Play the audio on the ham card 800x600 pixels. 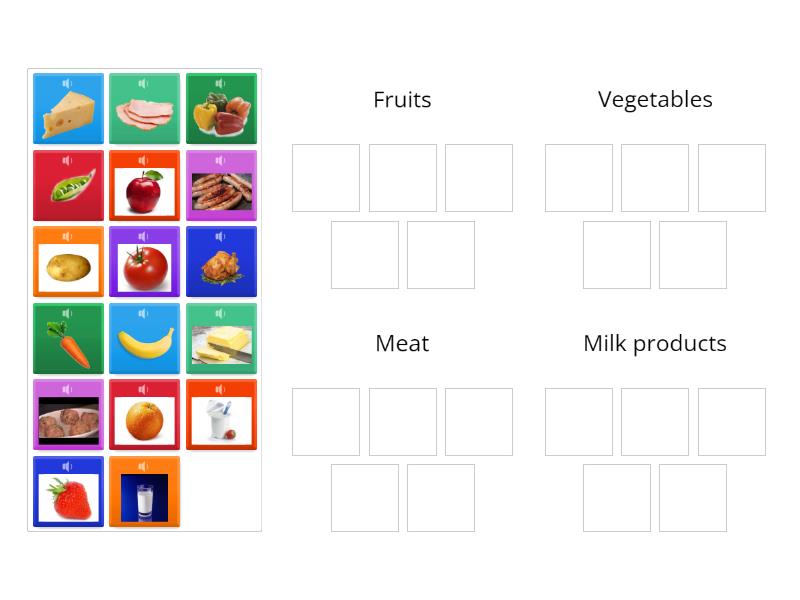(144, 81)
